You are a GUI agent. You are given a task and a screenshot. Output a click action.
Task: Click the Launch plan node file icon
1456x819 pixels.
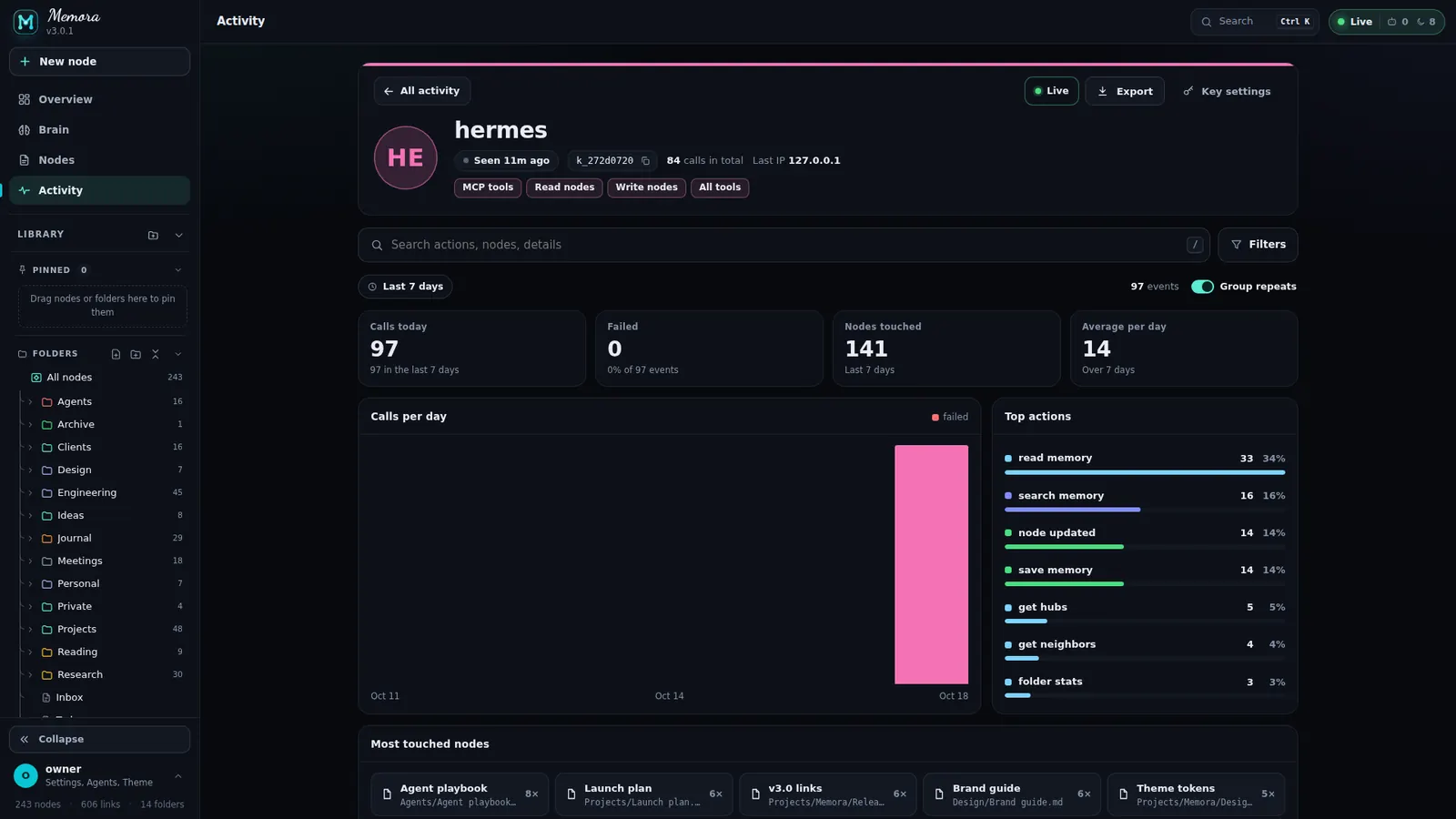tap(571, 794)
